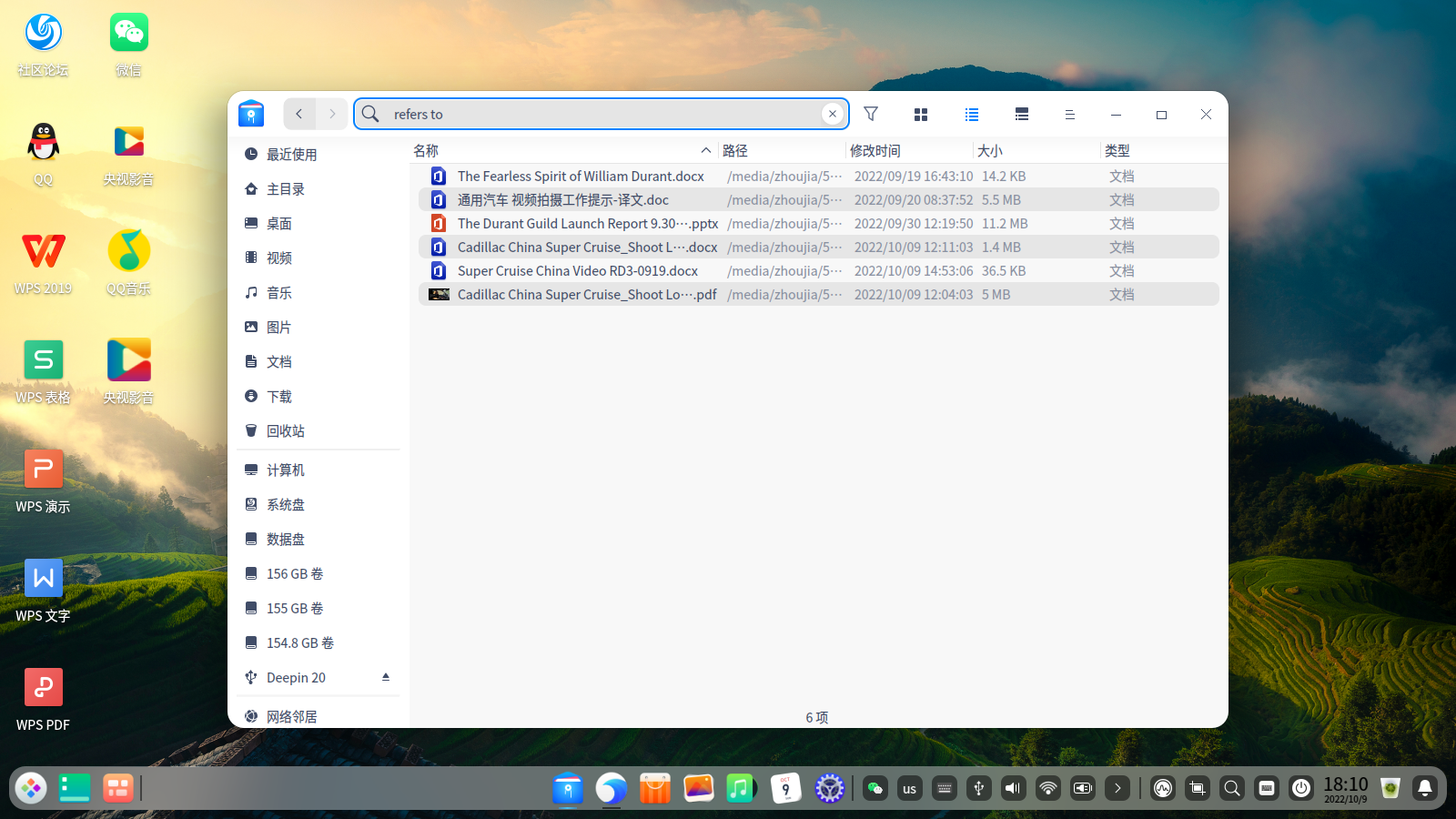Open the WPS PDF desktop icon

tap(43, 701)
